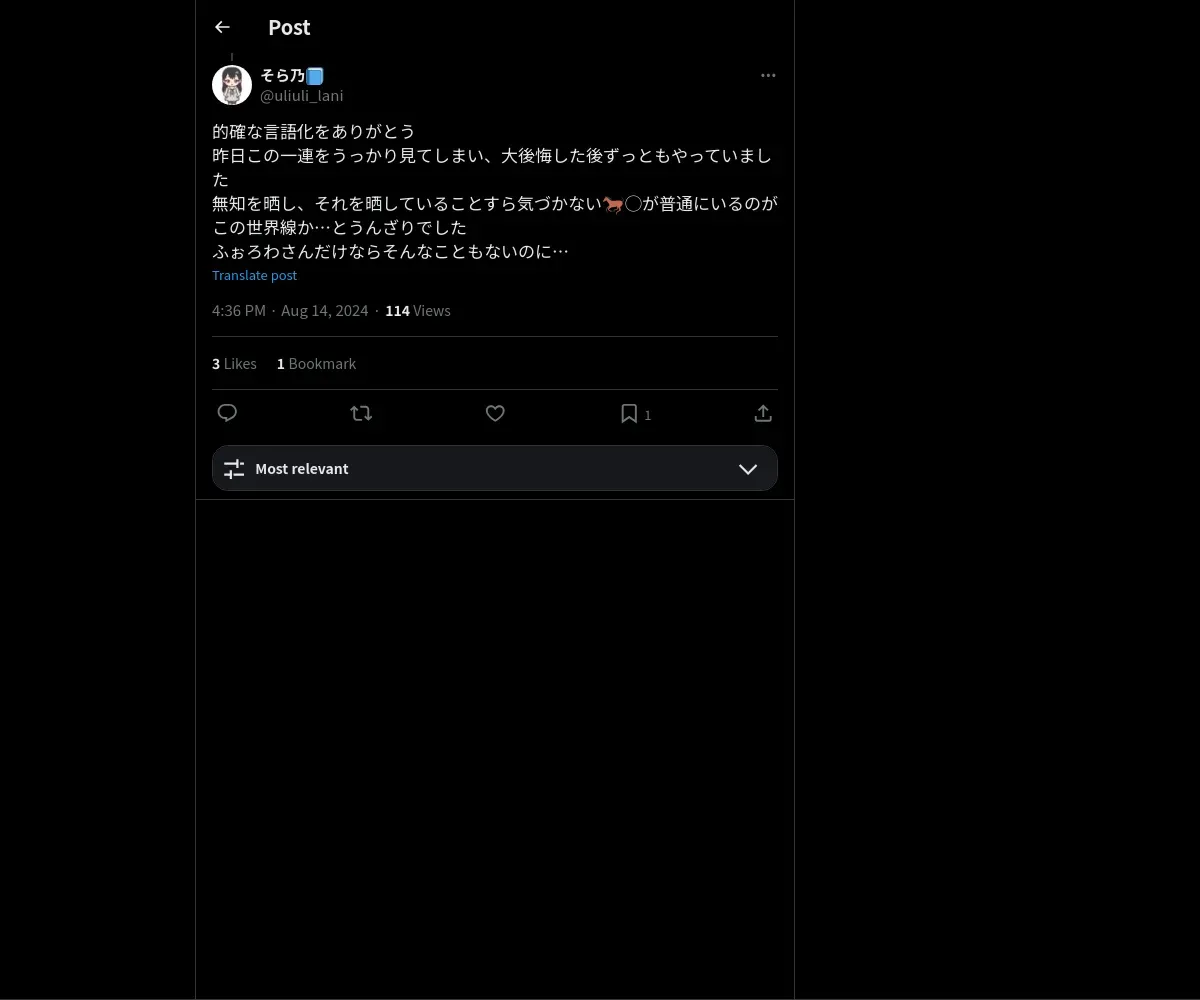The height and width of the screenshot is (1000, 1200).
Task: View the 114 Views analytics
Action: 418,311
